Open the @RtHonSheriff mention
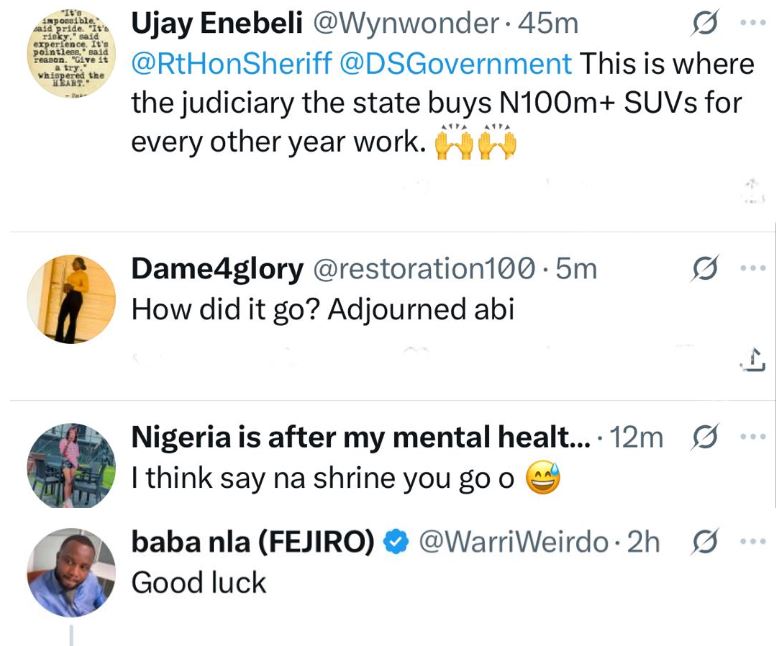The height and width of the screenshot is (646, 776). pos(239,64)
